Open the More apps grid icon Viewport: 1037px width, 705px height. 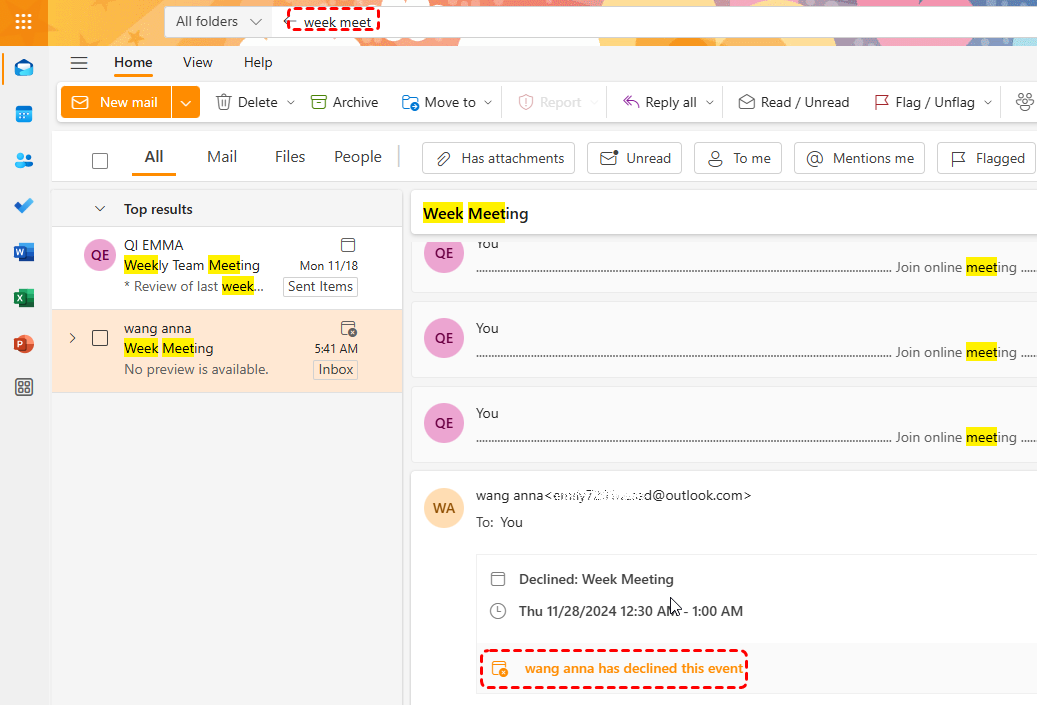tap(24, 388)
